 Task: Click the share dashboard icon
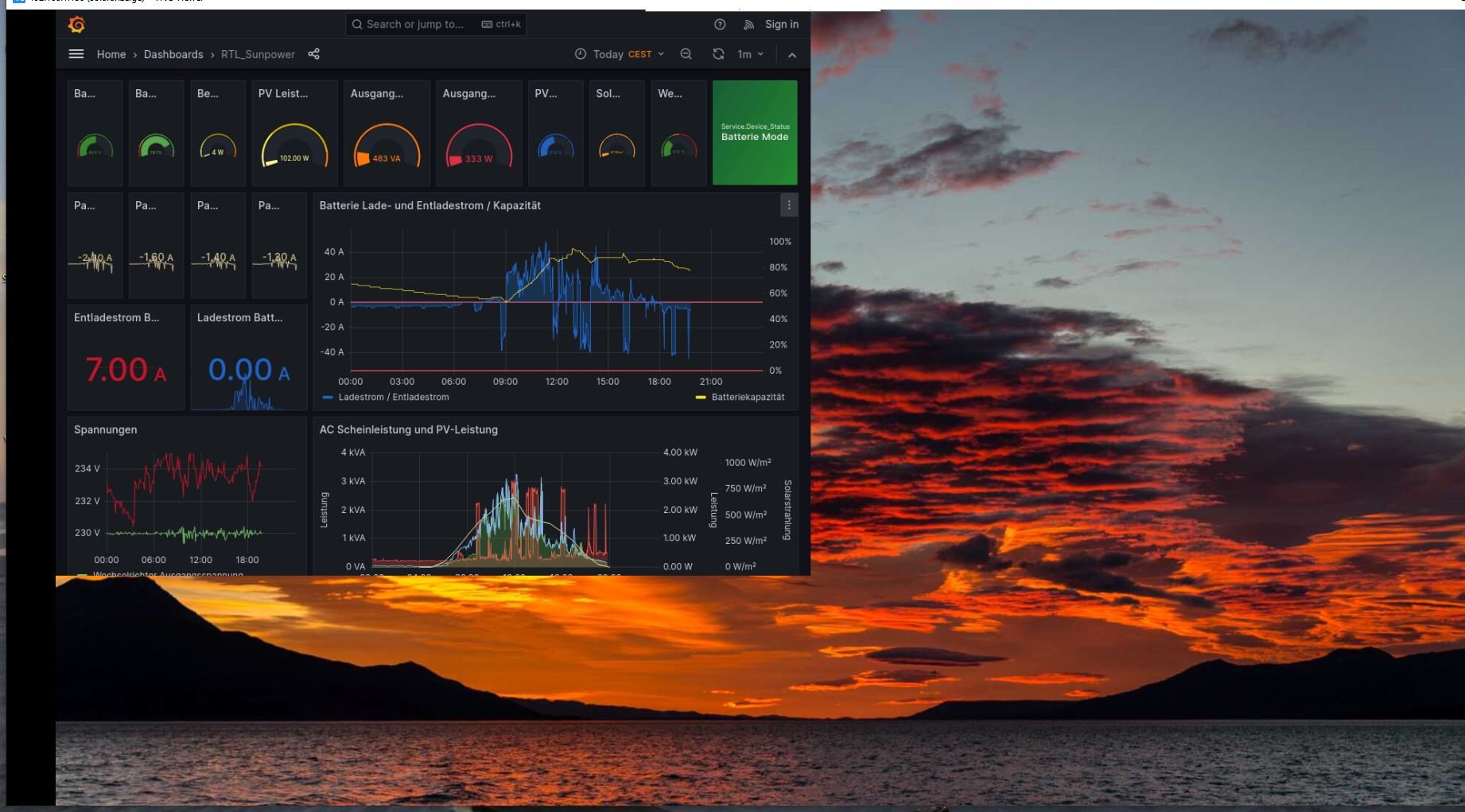click(314, 54)
